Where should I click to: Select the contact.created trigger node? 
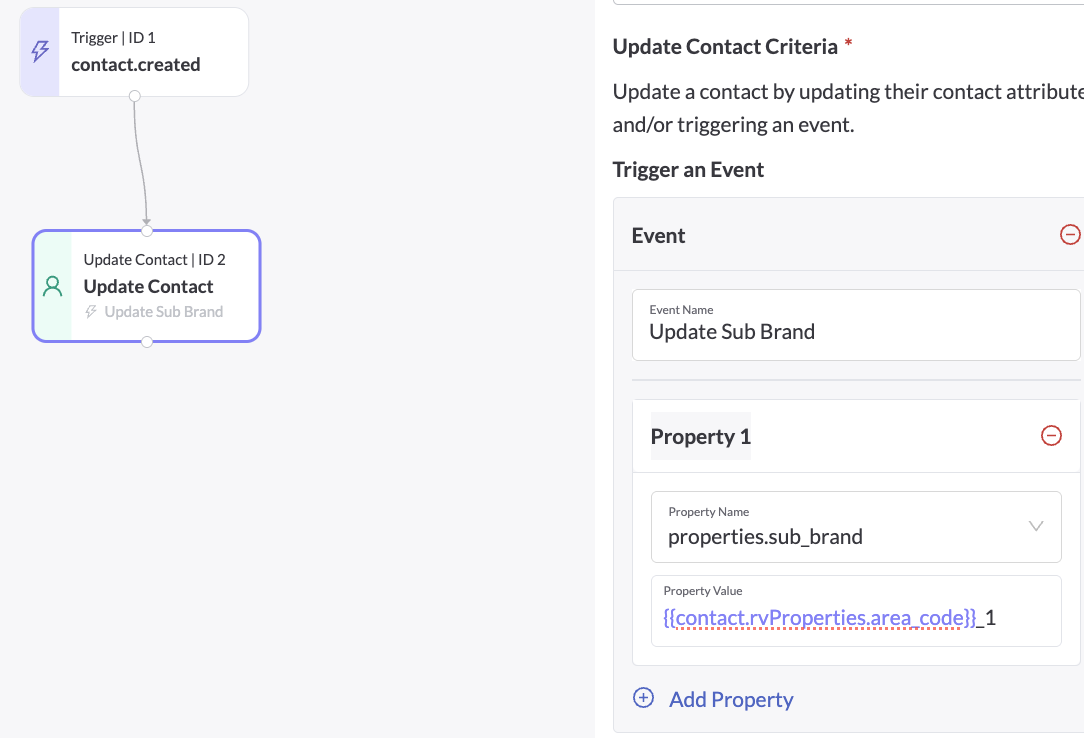[x=134, y=52]
